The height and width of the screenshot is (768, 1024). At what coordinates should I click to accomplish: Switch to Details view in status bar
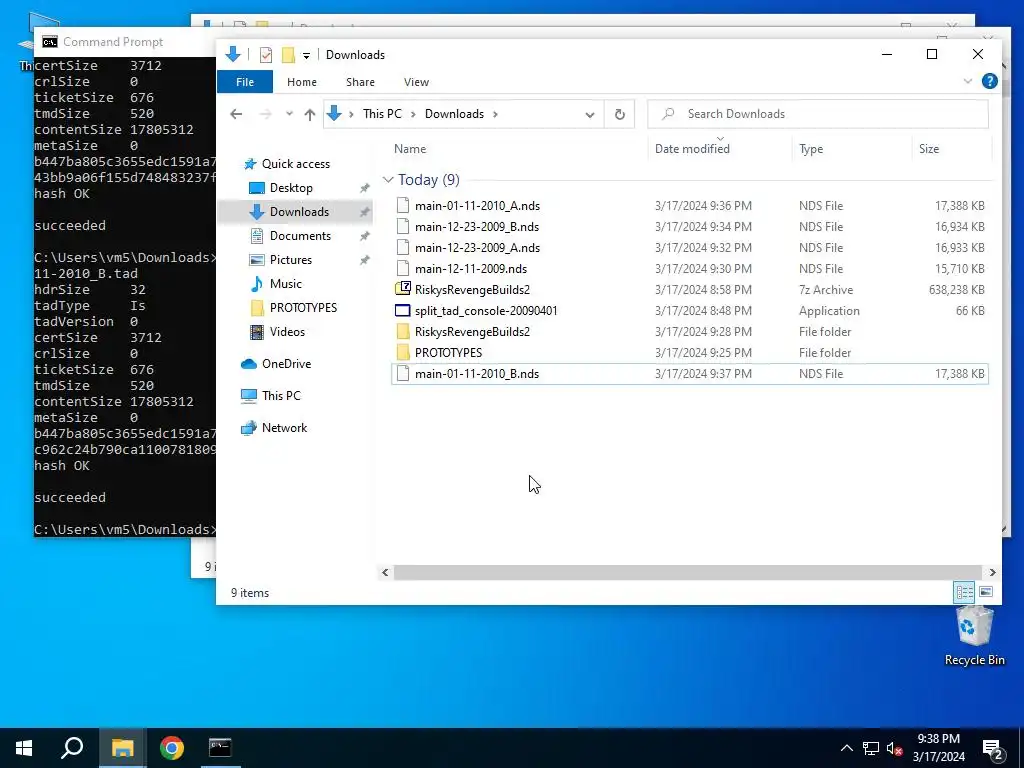tap(964, 592)
